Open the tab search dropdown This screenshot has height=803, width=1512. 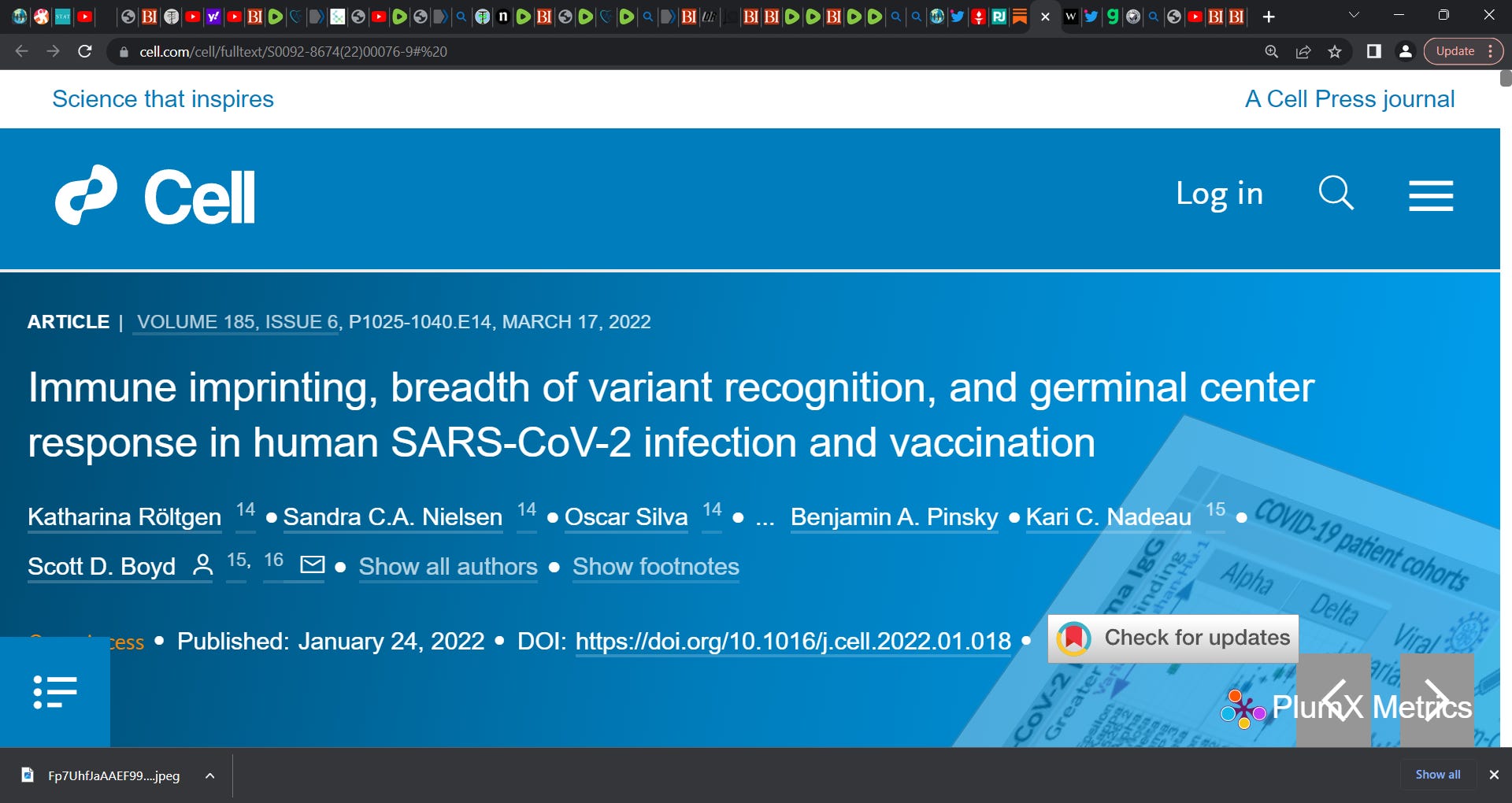(1354, 15)
